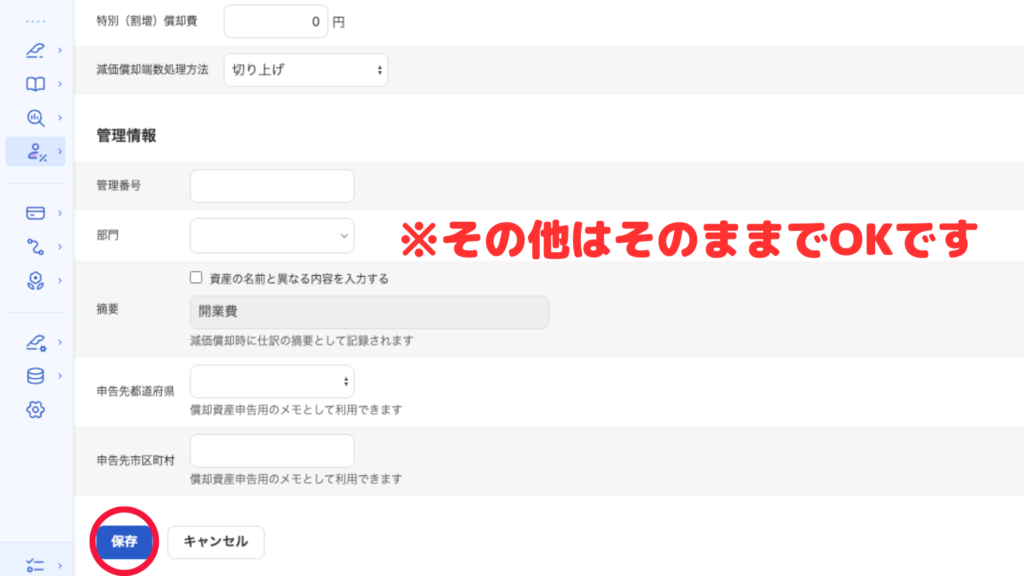Enable 資産の名前と異なる内容を入力する checkbox
Image resolution: width=1024 pixels, height=576 pixels.
[x=196, y=278]
